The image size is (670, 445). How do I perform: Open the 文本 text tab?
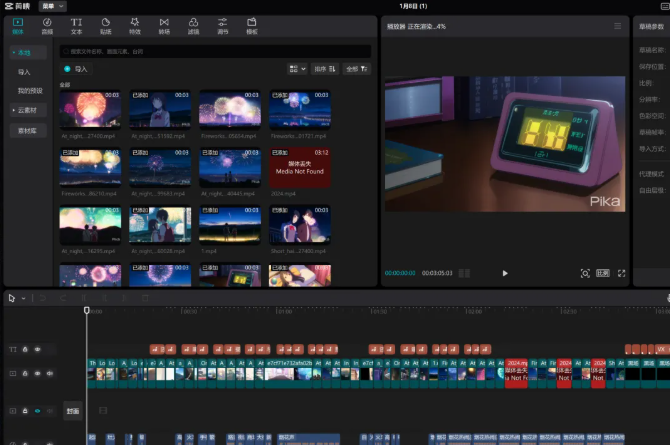76,26
